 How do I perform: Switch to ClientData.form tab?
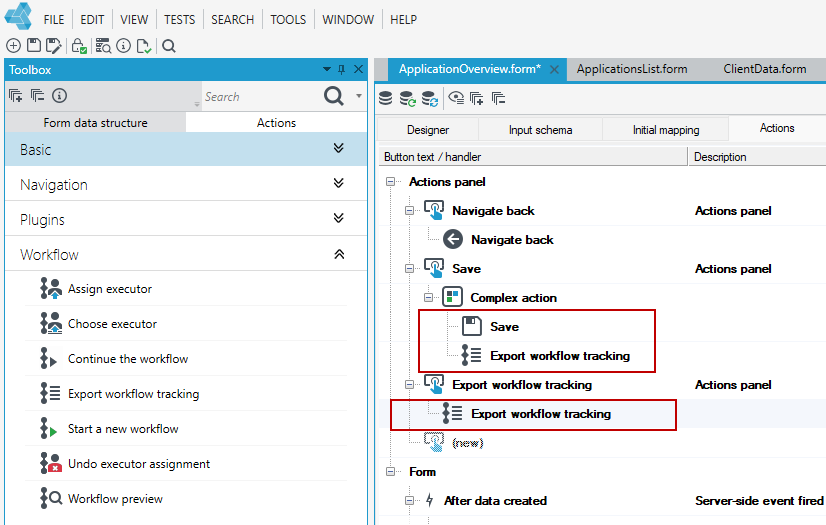[764, 69]
